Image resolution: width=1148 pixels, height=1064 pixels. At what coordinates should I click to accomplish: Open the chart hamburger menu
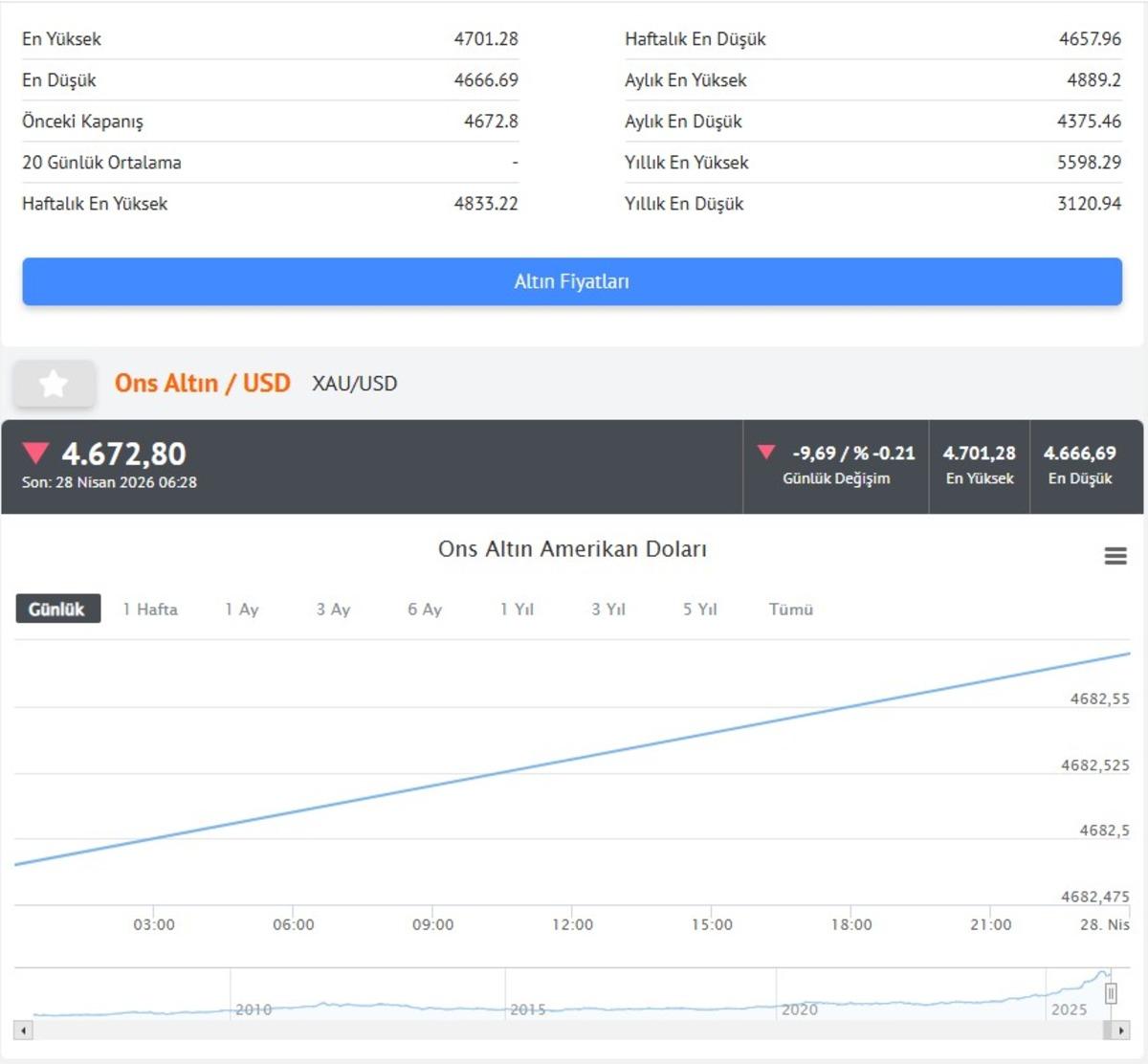pyautogui.click(x=1115, y=556)
